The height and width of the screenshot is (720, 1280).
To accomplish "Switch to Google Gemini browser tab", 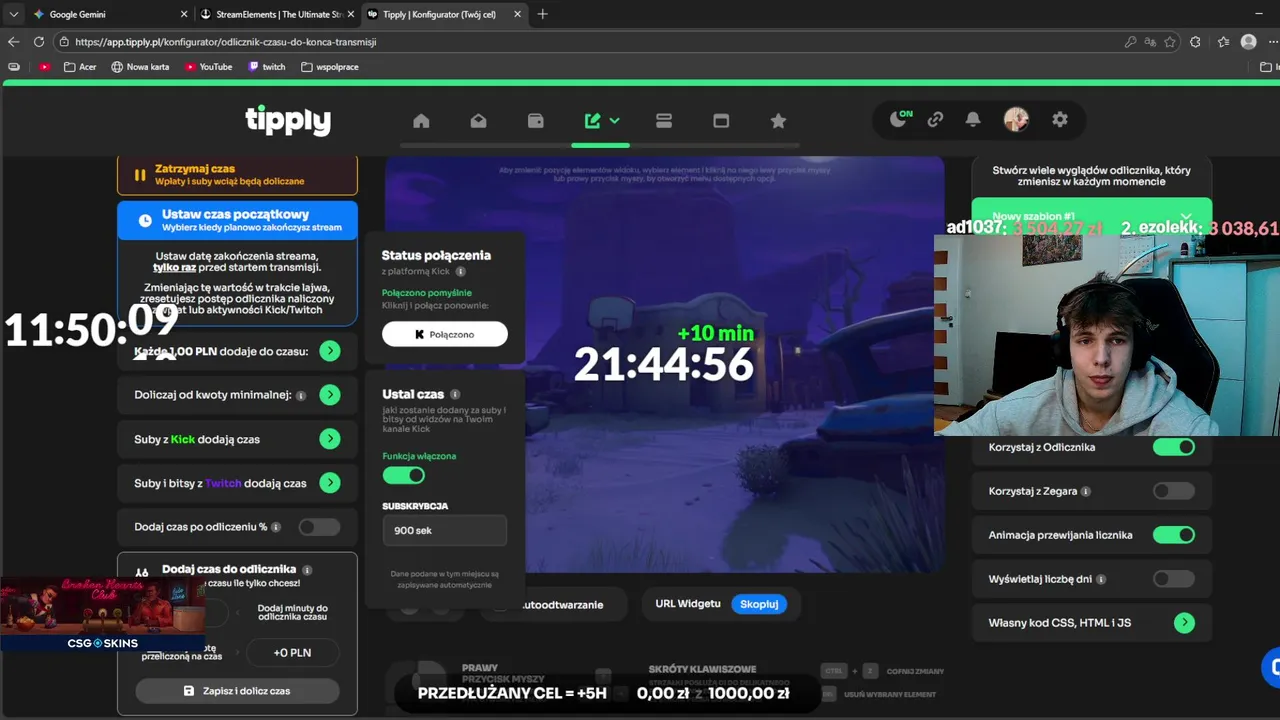I will (x=109, y=14).
